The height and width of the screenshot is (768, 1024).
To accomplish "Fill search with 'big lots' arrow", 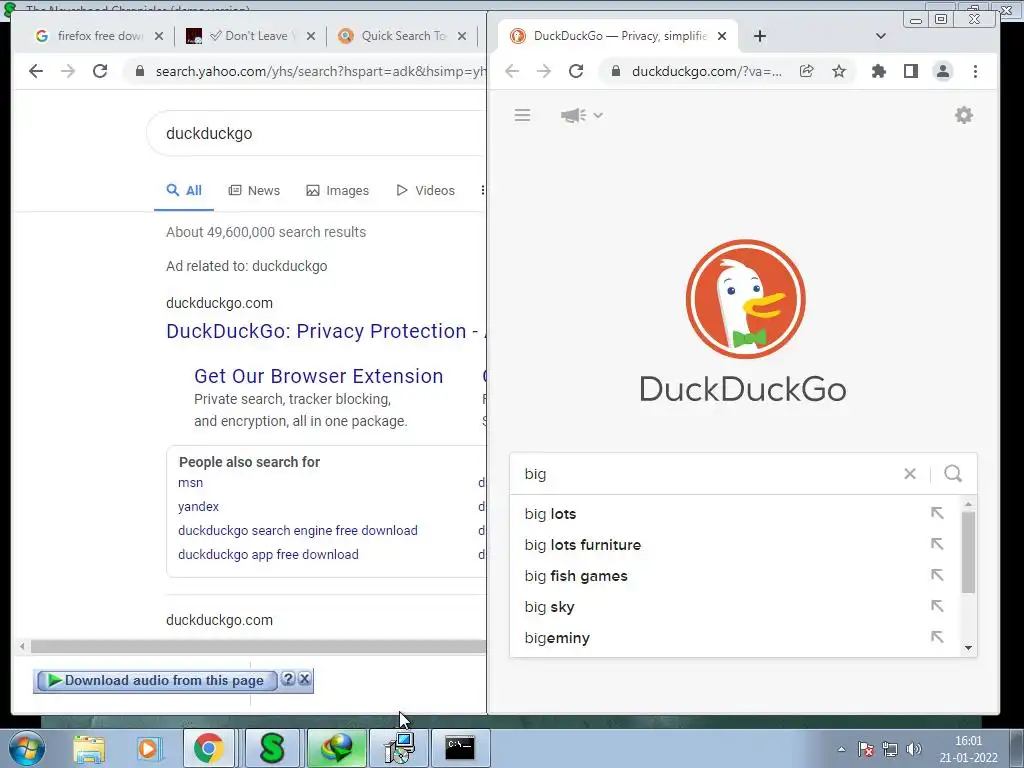I will [937, 513].
